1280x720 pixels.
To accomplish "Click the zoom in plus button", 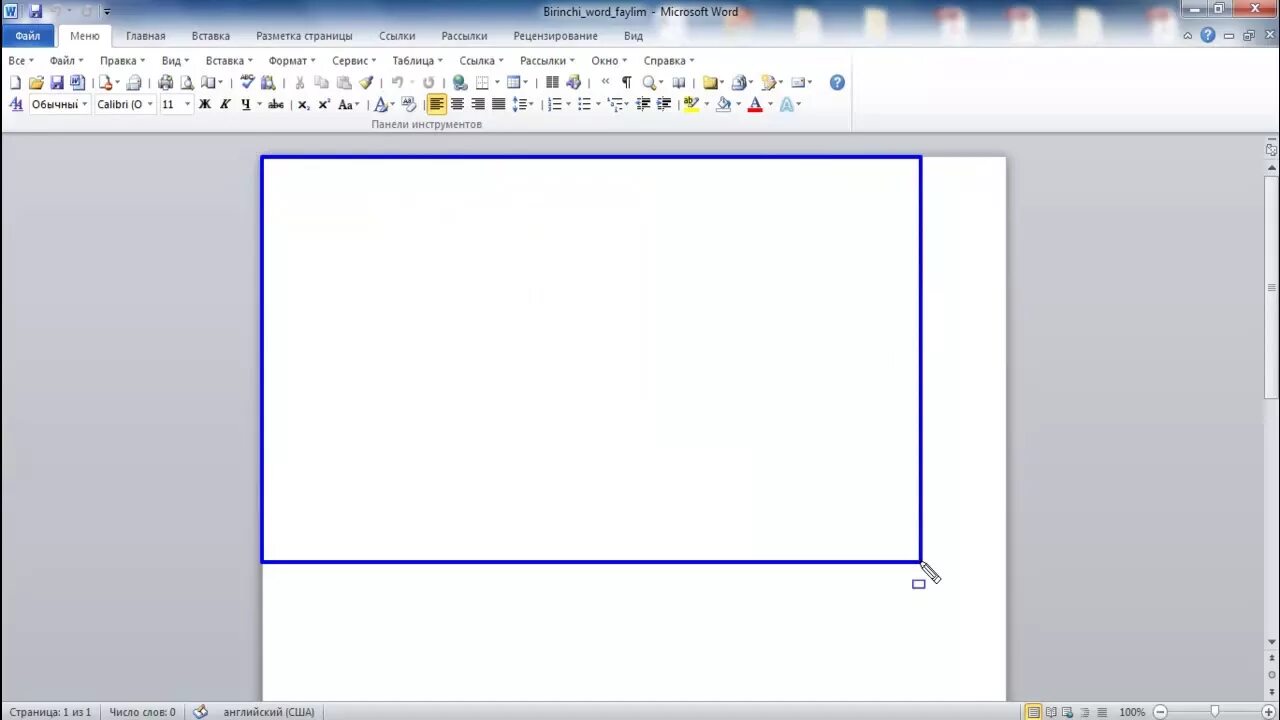I will click(x=1269, y=712).
